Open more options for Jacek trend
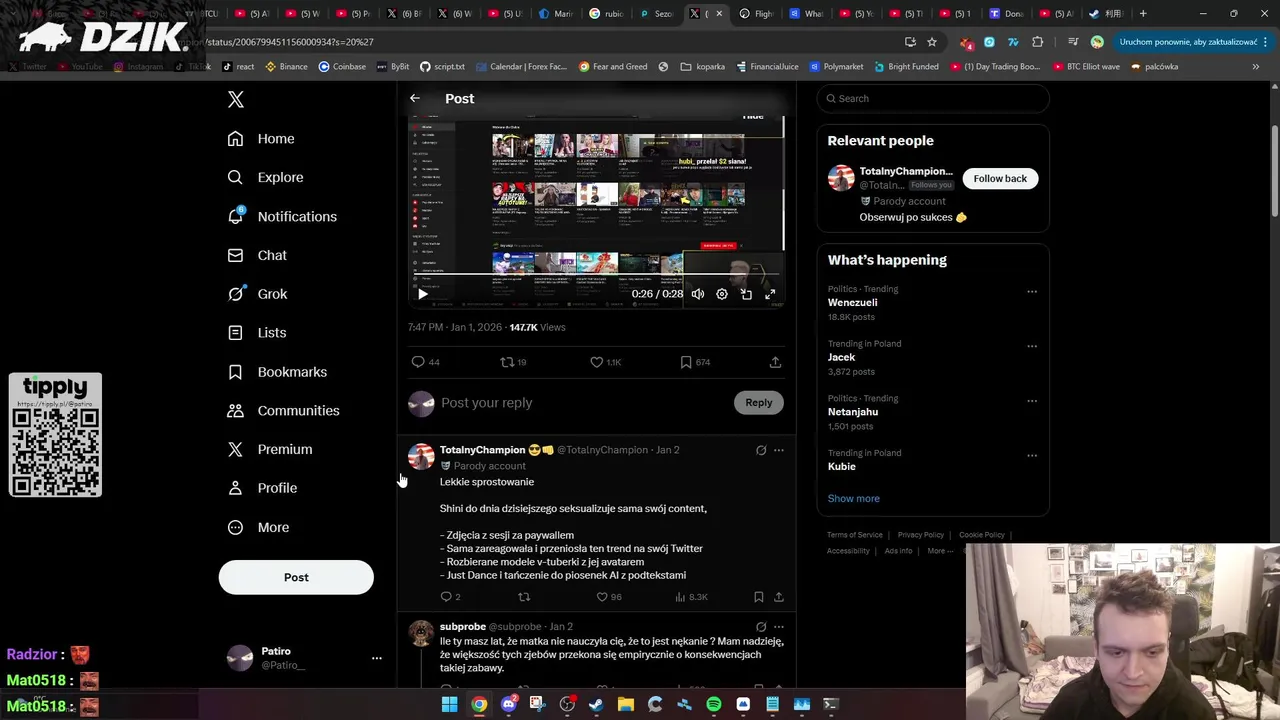 pos(1032,346)
